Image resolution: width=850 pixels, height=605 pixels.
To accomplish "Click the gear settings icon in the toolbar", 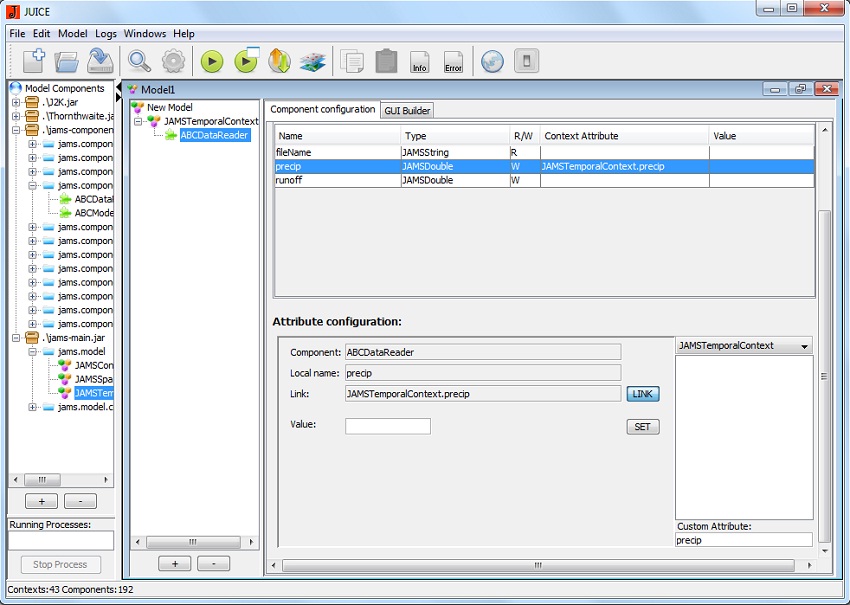I will 173,61.
